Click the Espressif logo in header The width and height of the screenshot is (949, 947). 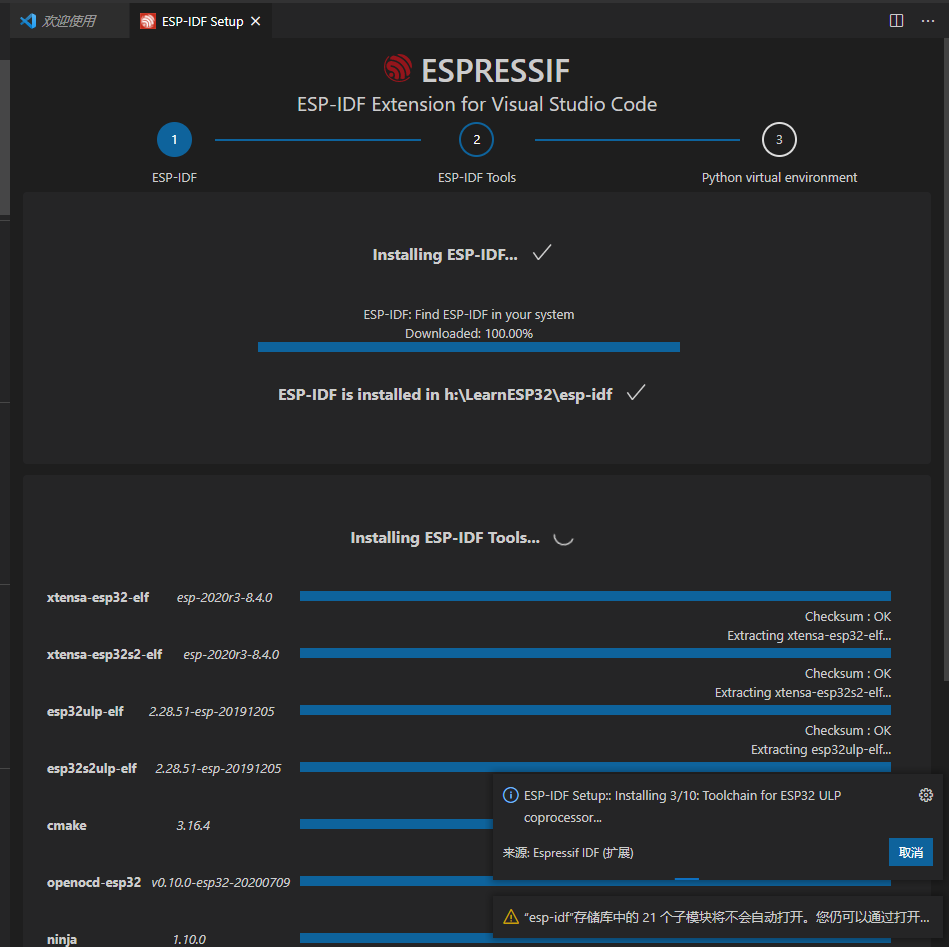[398, 68]
